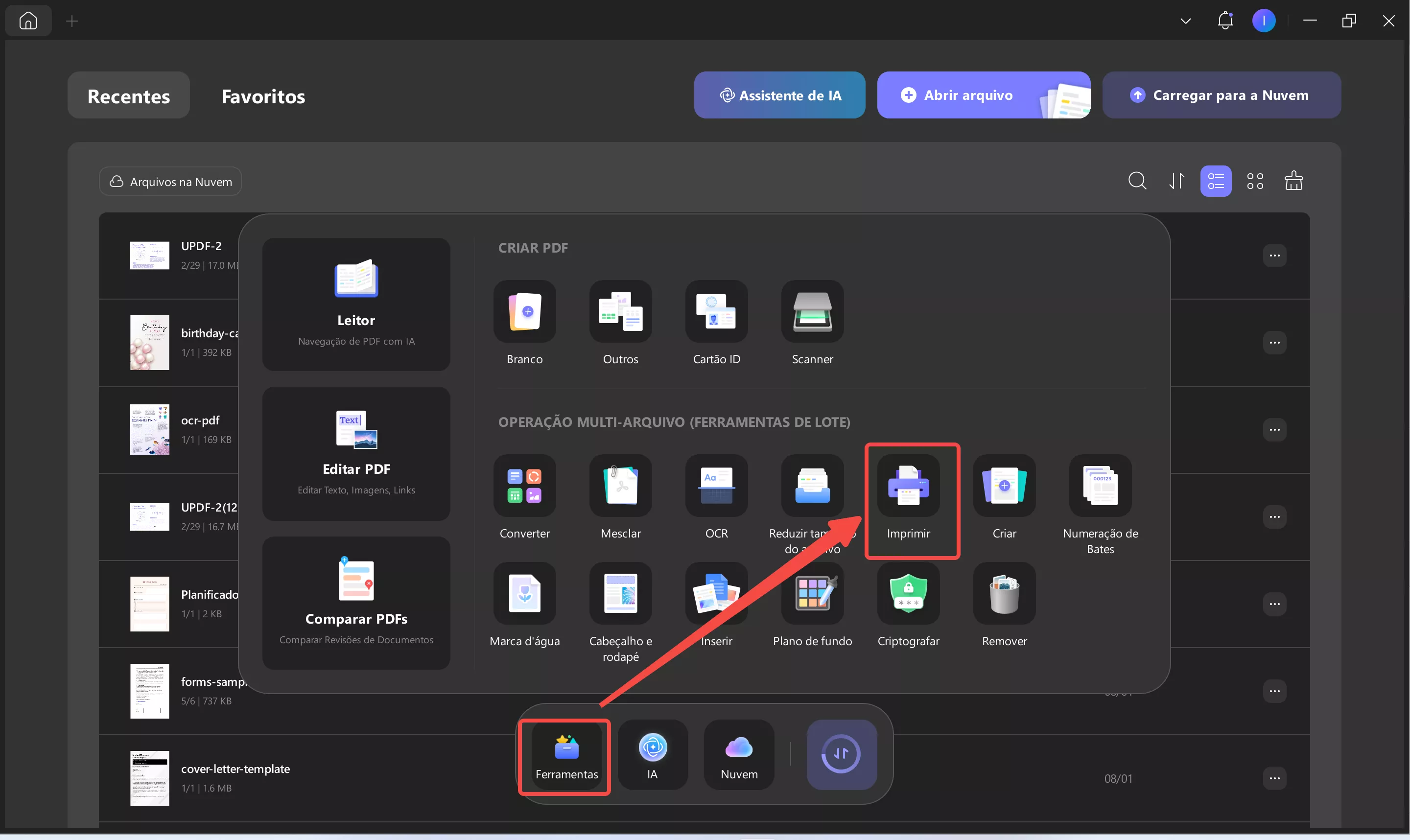Open the cover-letter-template file thumbnail

pyautogui.click(x=149, y=778)
